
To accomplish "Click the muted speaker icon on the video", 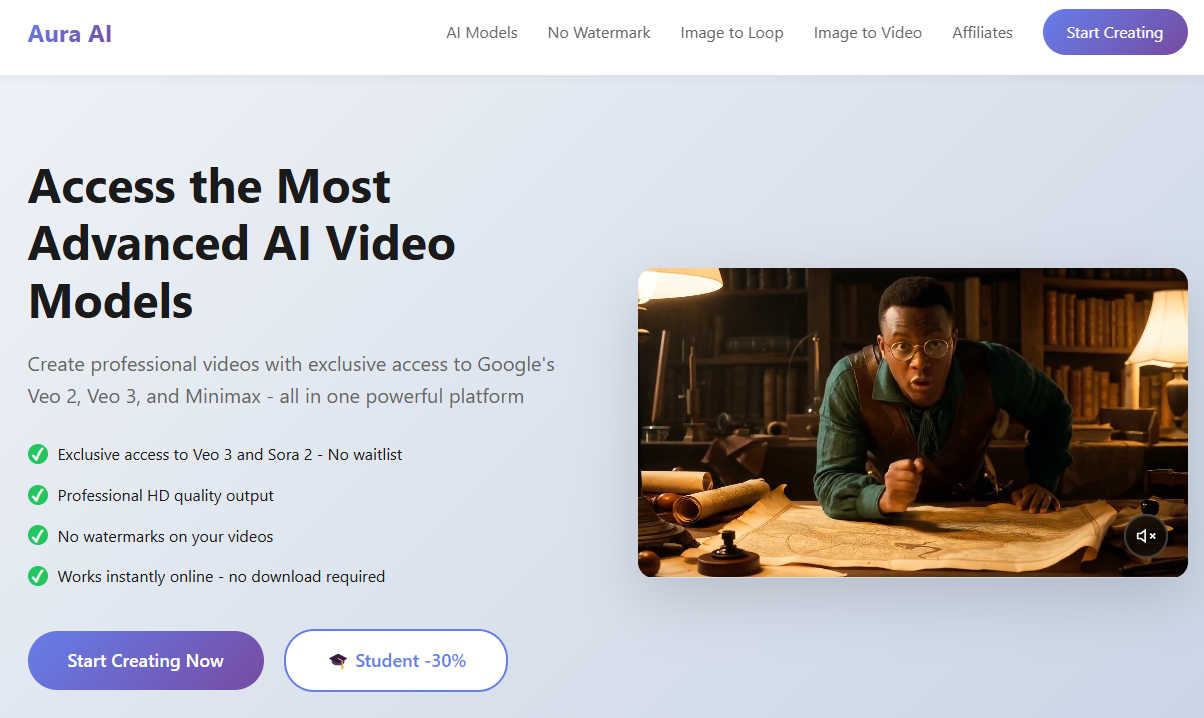I will pos(1145,536).
